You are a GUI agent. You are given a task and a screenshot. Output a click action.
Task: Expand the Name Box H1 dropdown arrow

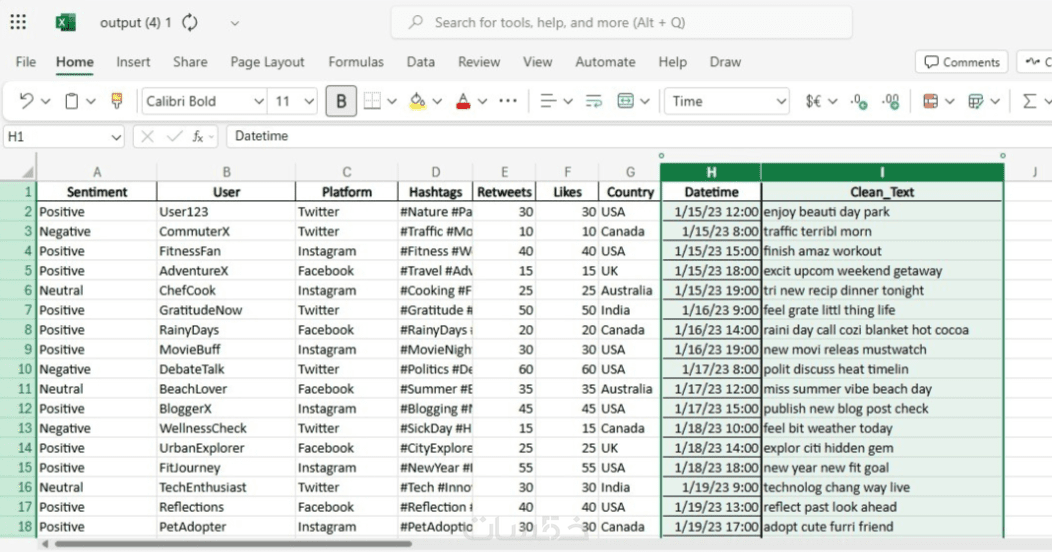tap(115, 137)
